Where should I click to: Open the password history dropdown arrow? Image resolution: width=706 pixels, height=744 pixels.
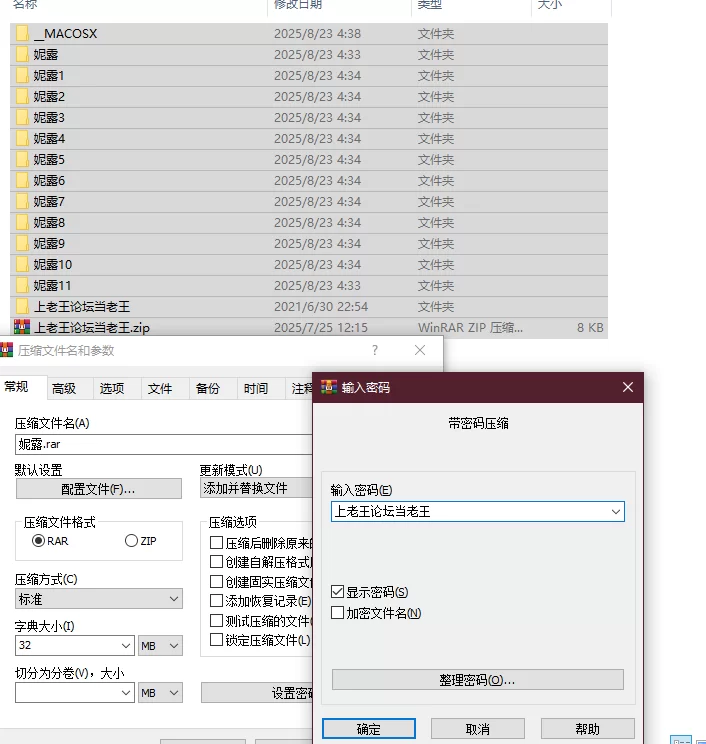(x=615, y=512)
